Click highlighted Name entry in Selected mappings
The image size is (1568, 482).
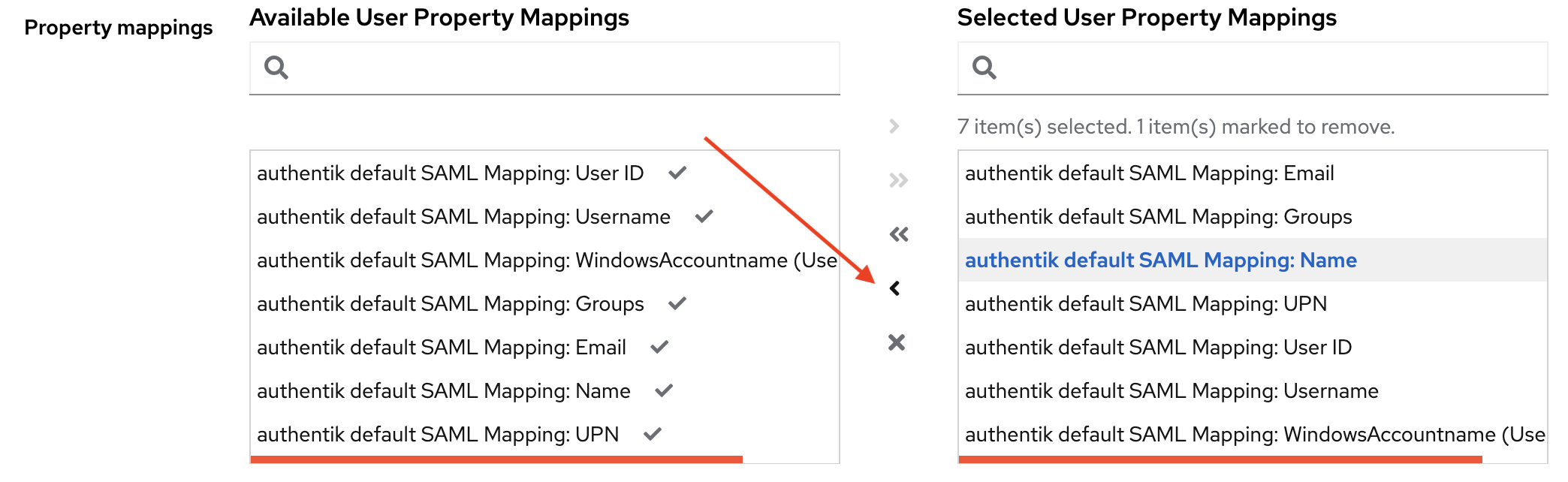click(1253, 261)
